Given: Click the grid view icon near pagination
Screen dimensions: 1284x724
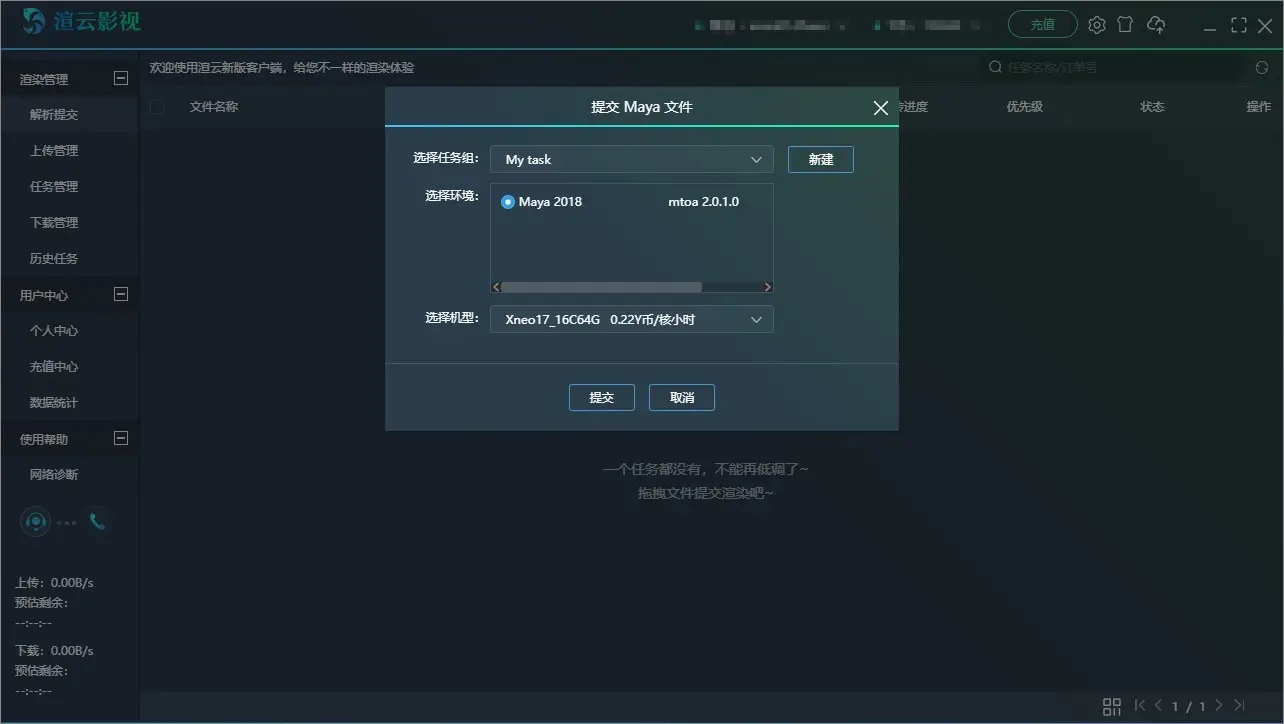Looking at the screenshot, I should point(1111,705).
